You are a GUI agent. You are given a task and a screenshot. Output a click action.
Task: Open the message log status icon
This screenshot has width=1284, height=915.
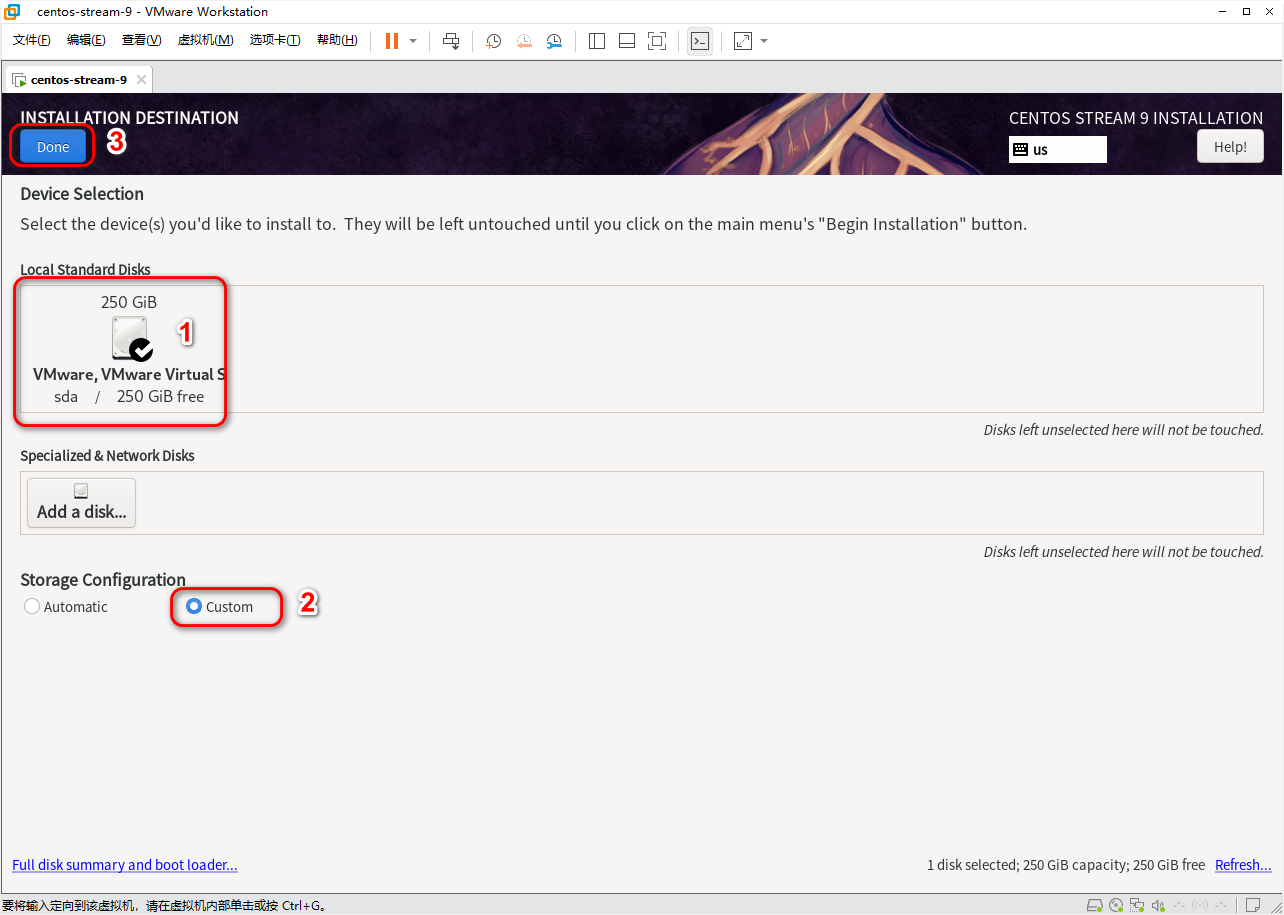1253,905
